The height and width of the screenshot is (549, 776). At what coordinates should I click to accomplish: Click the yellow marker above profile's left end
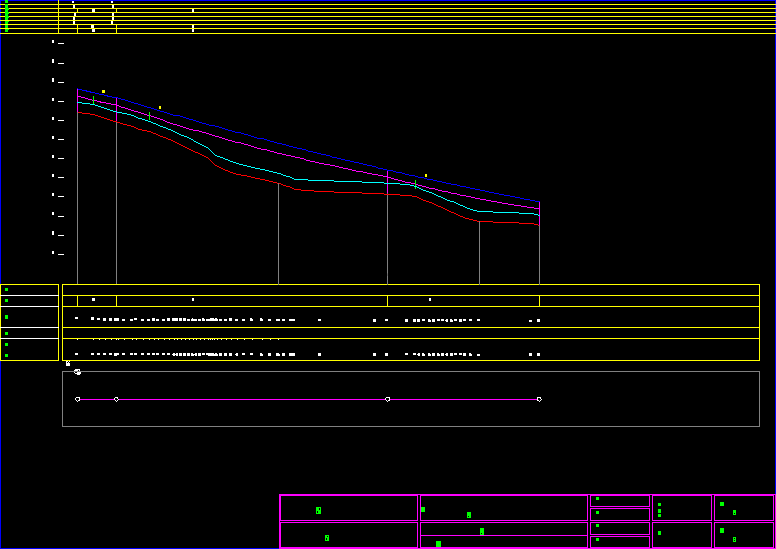(x=103, y=91)
